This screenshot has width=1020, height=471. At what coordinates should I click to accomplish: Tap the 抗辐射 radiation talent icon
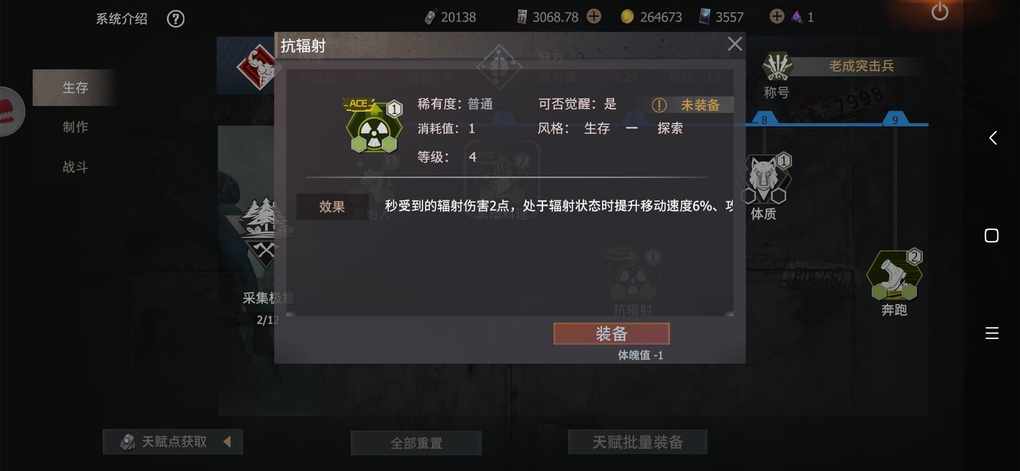(373, 128)
